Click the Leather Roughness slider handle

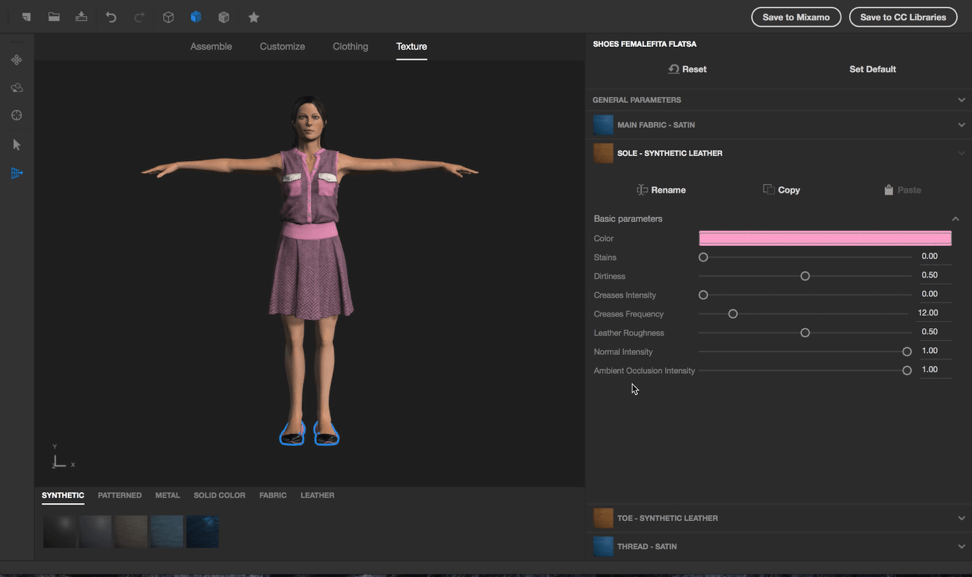click(x=805, y=333)
